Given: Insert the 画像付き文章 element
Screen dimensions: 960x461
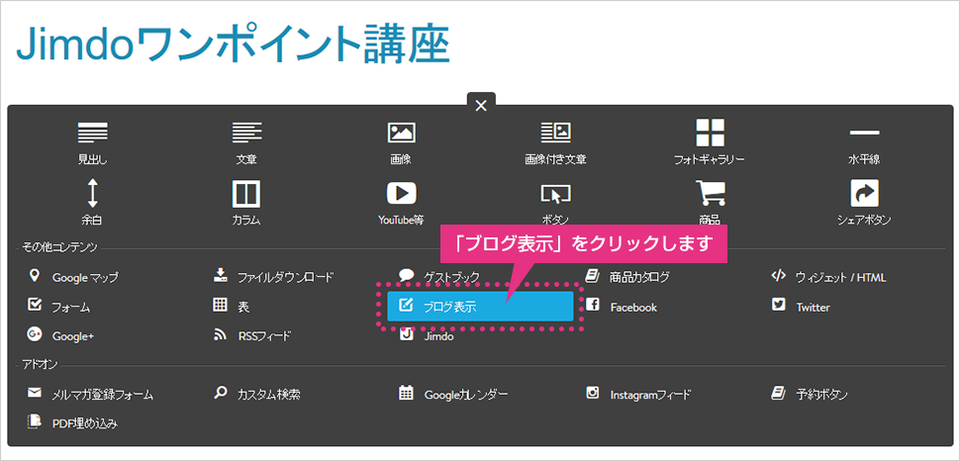Looking at the screenshot, I should coord(555,143).
